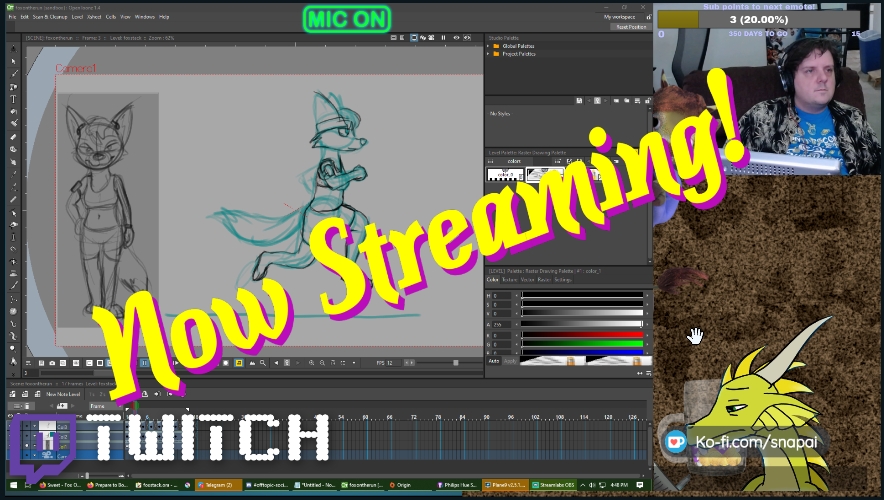Screen dimensions: 884x500
Task: Select the Selection arrow tool
Action: 14,61
